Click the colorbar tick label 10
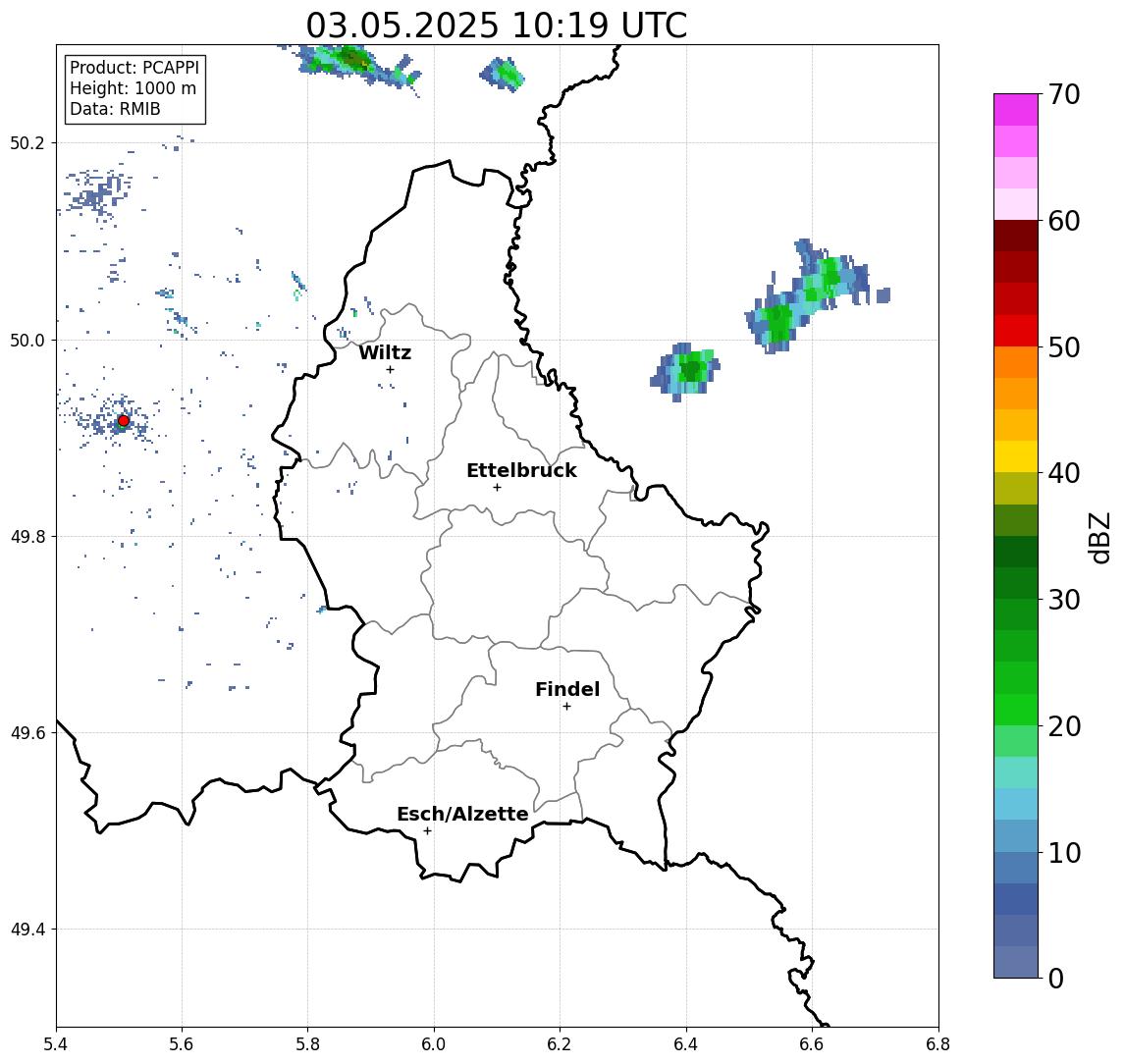1124x1064 pixels. [x=1064, y=853]
